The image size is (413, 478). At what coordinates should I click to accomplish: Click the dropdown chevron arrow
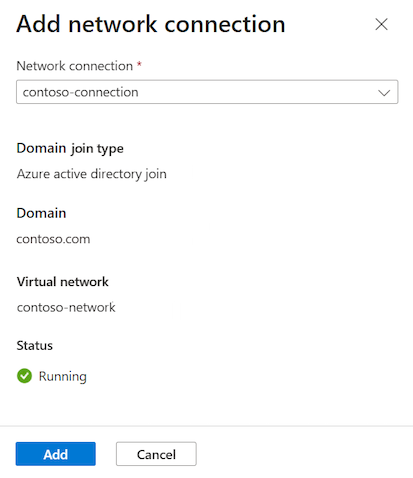[384, 93]
